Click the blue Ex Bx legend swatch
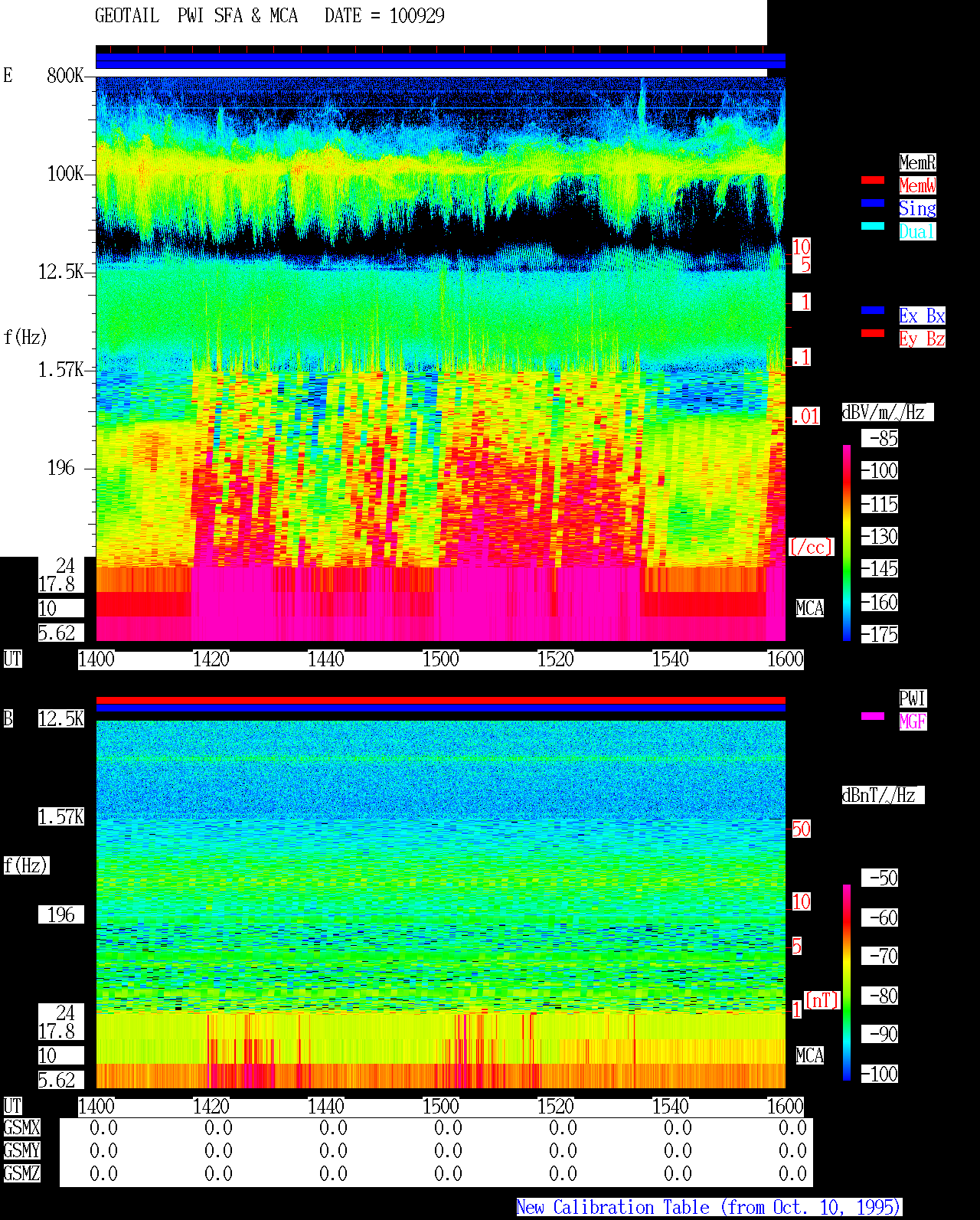980x1220 pixels. [x=873, y=310]
